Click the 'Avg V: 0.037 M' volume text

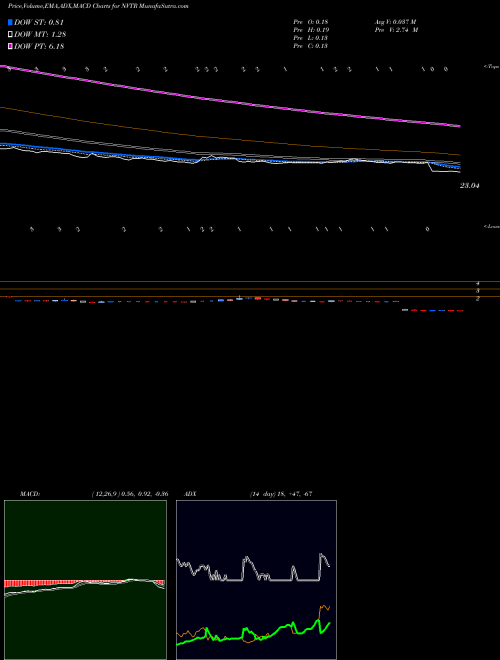[396, 22]
